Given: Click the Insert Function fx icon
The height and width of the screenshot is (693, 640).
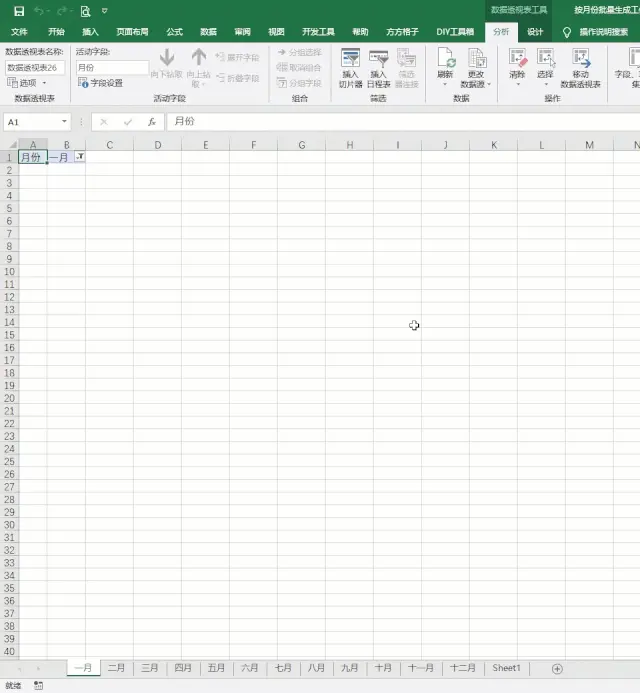Looking at the screenshot, I should point(152,122).
